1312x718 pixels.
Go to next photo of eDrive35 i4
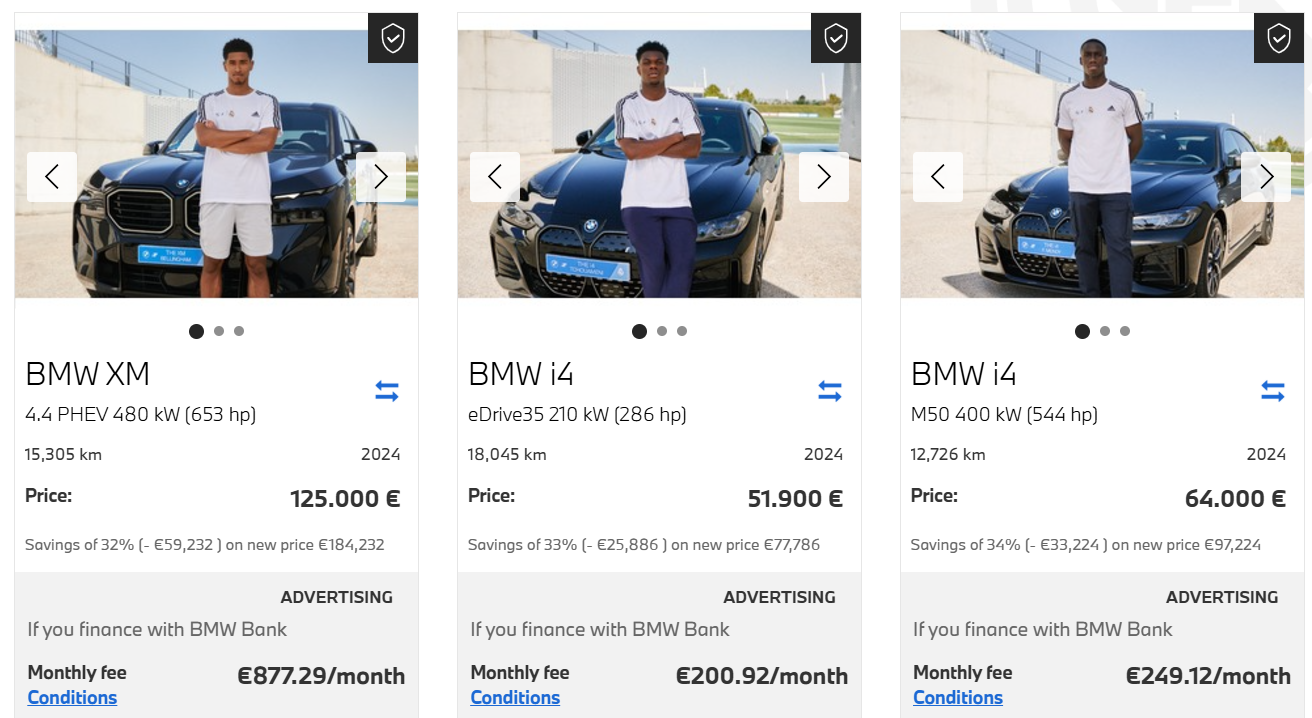(824, 177)
